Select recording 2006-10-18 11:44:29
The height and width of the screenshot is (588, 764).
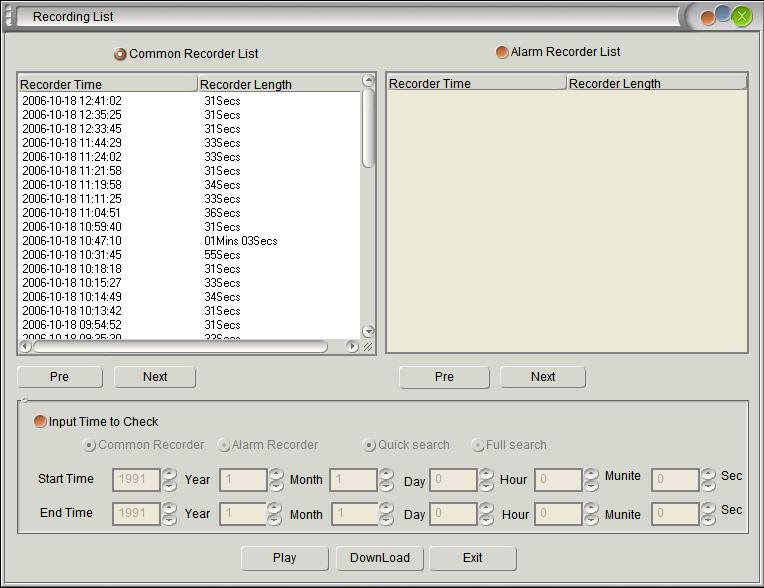[x=189, y=143]
